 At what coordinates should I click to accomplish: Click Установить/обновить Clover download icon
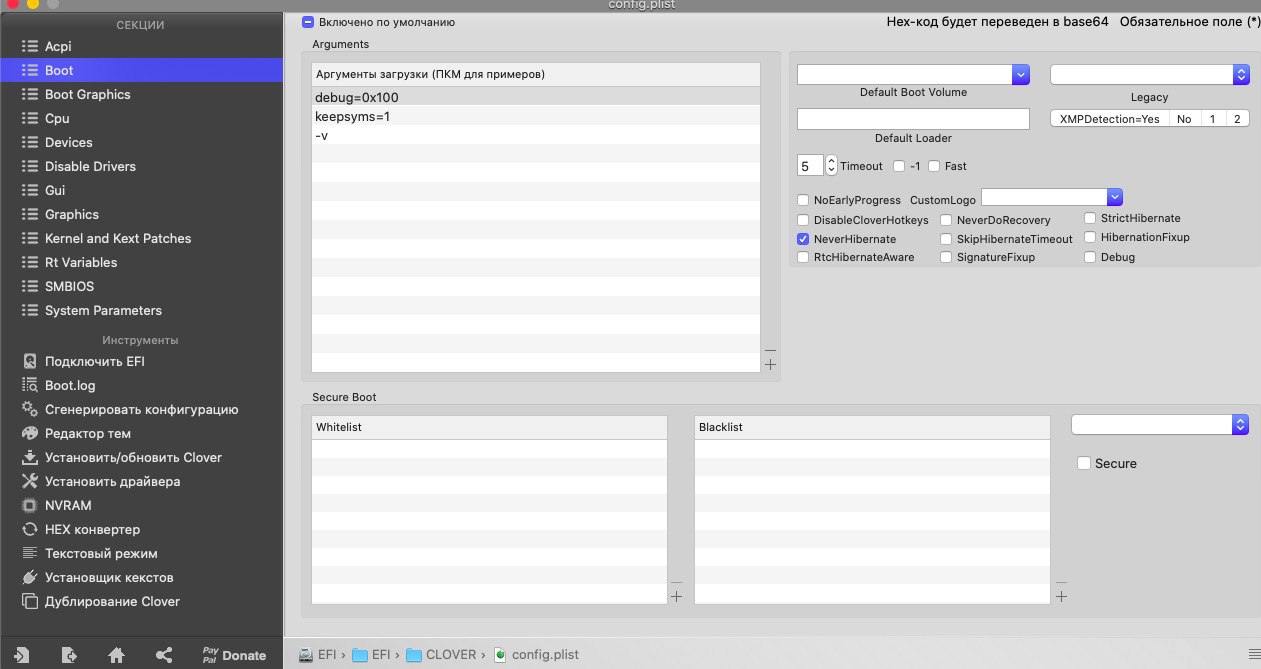28,457
